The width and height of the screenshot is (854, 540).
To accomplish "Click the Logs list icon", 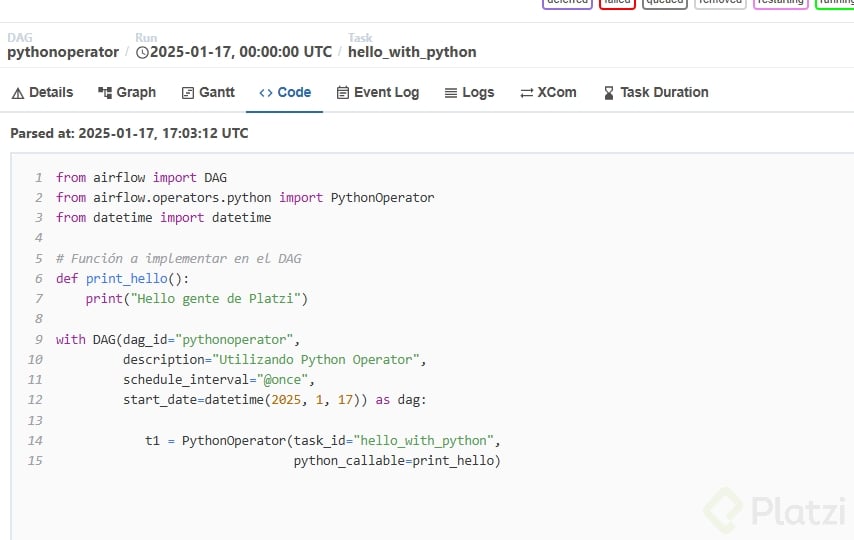I will tap(451, 93).
